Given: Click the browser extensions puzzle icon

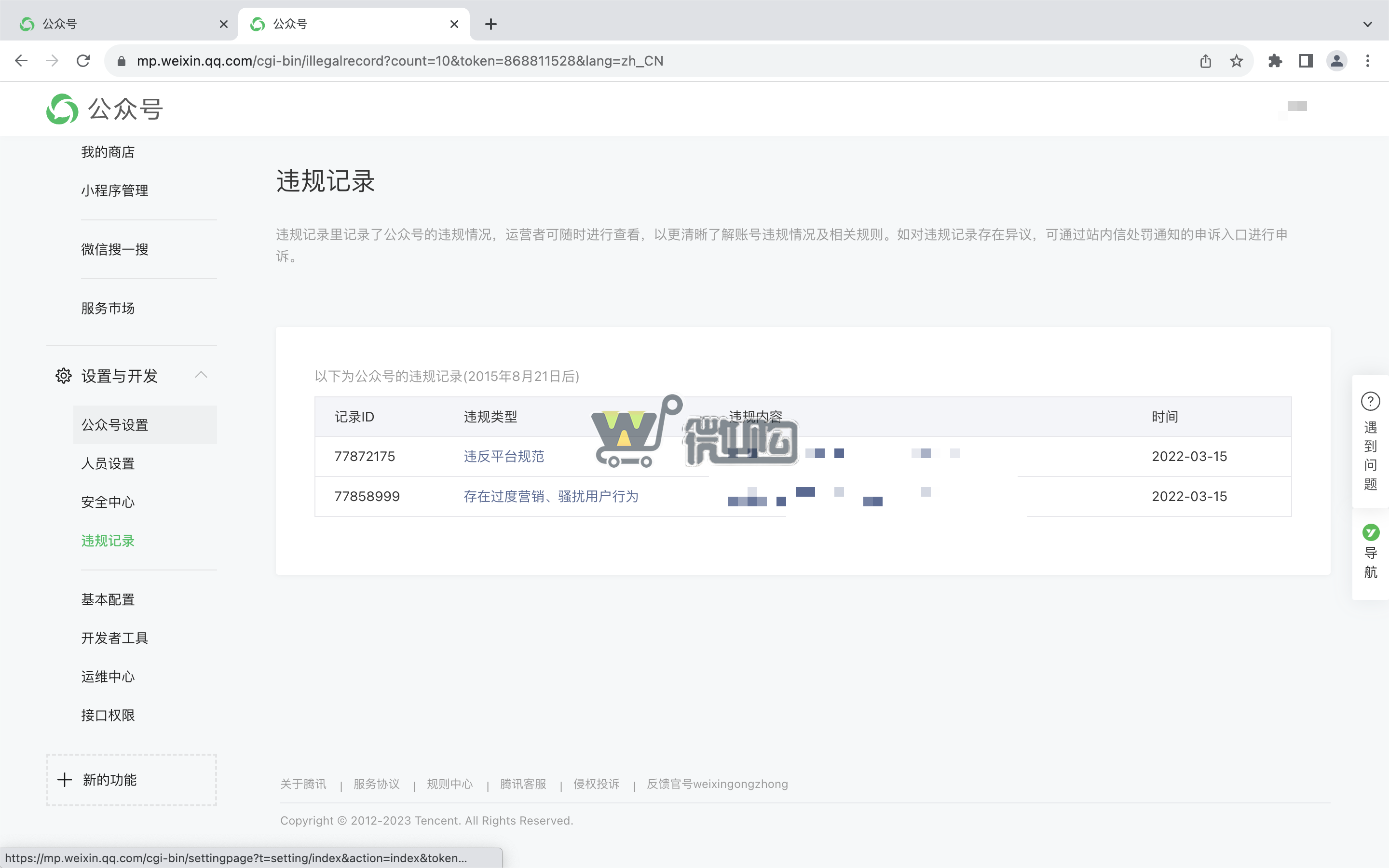Looking at the screenshot, I should click(1275, 60).
